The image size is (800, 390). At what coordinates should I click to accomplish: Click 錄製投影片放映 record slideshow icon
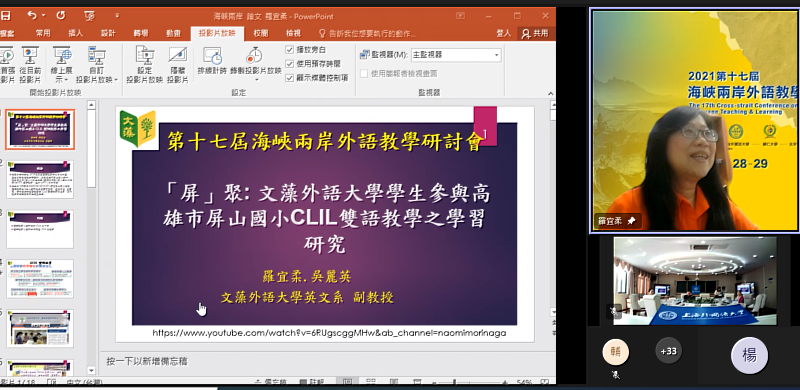pos(255,55)
